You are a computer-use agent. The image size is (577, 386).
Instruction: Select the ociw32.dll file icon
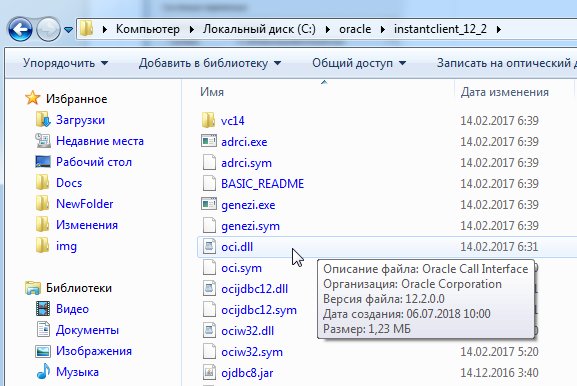tap(209, 330)
